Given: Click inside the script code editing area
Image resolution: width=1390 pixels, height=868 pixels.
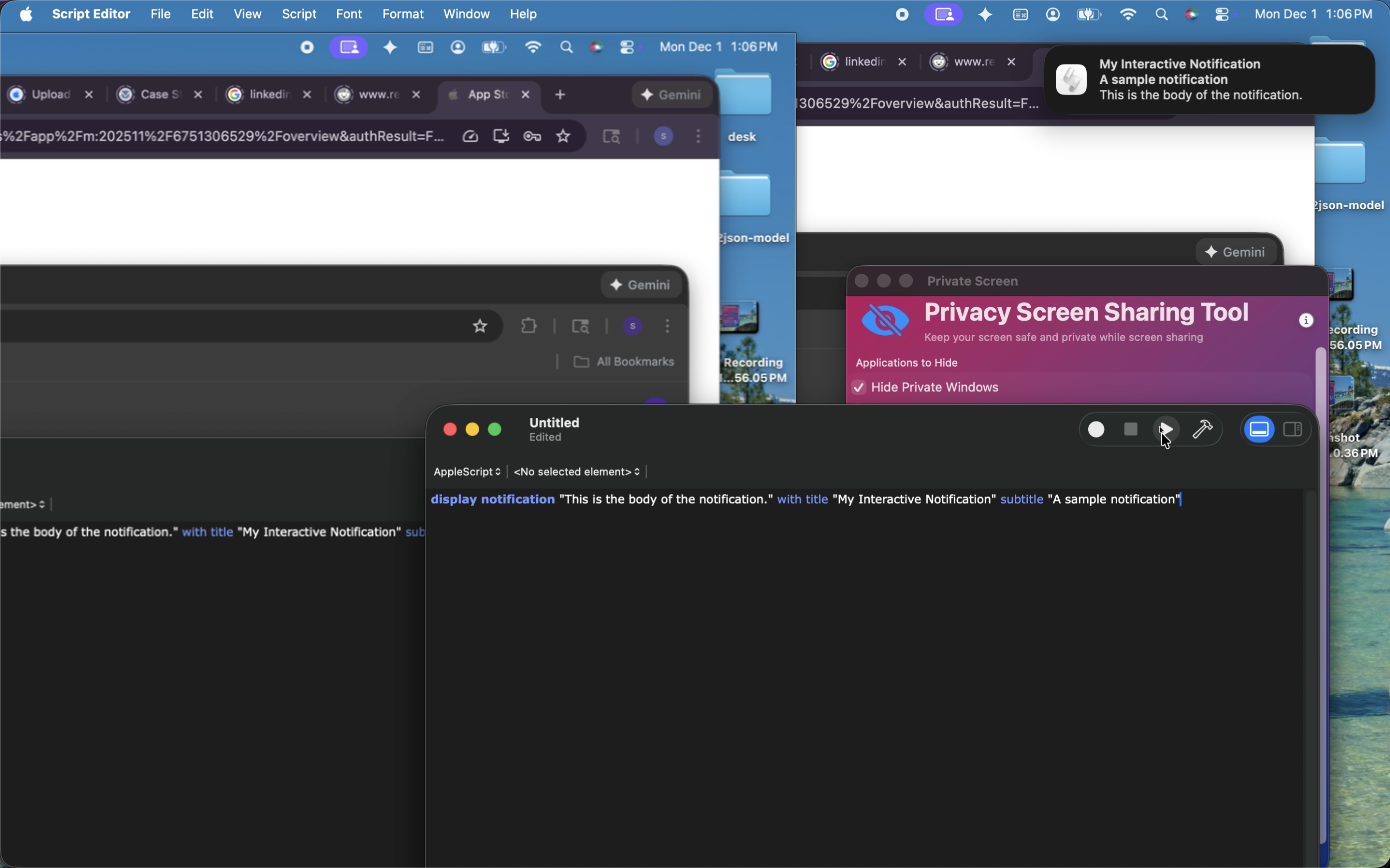Looking at the screenshot, I should (861, 631).
